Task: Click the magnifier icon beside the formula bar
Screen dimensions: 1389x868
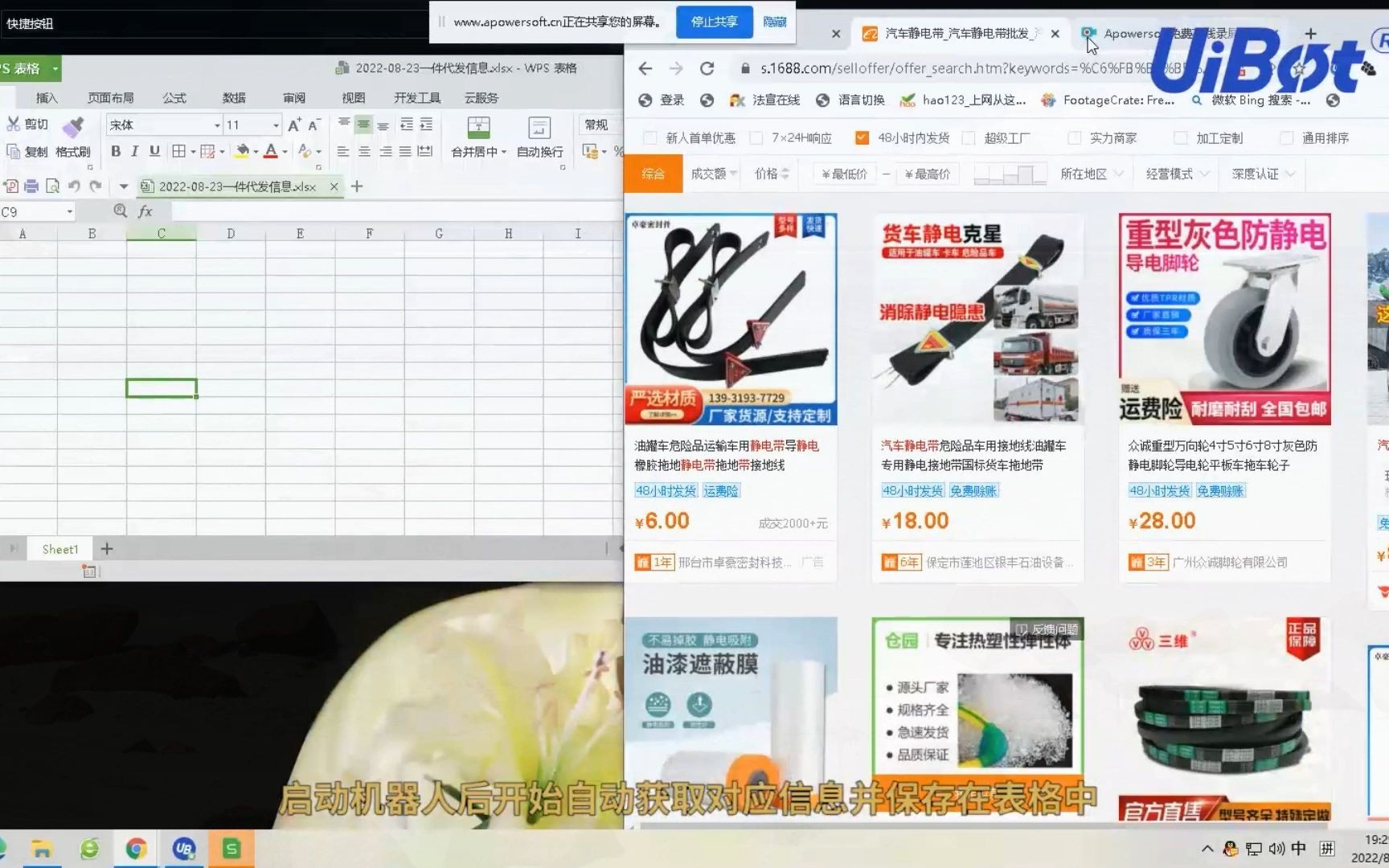Action: click(121, 211)
